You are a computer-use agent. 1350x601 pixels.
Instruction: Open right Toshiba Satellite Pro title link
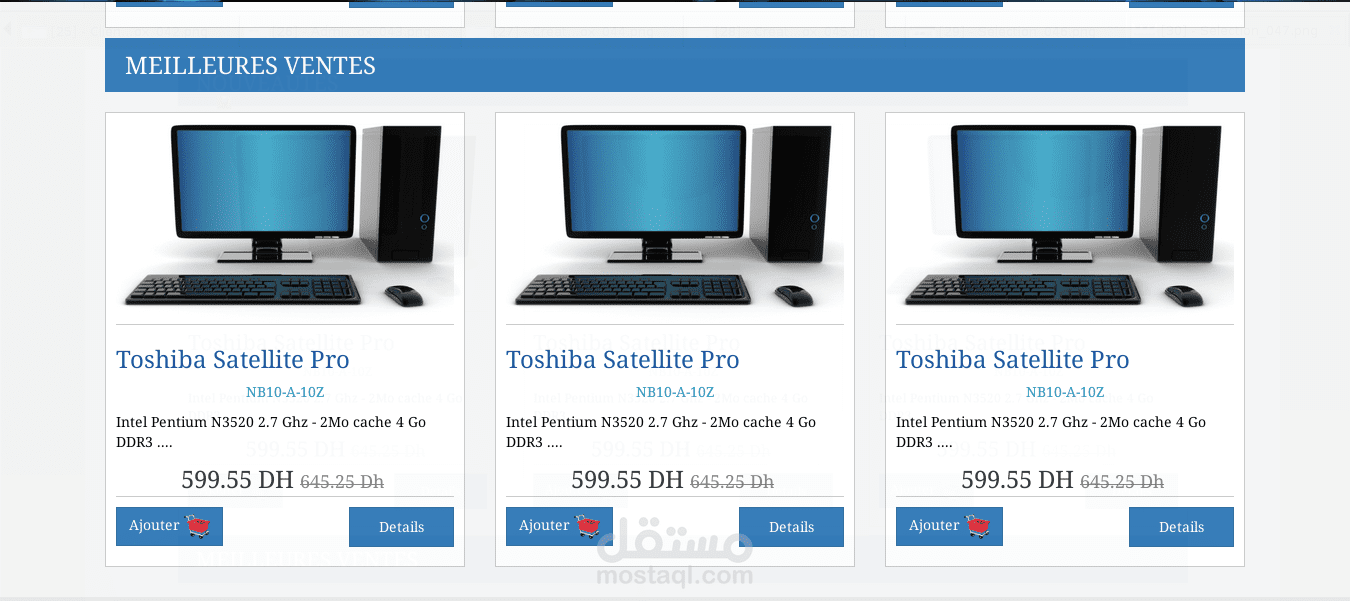(x=1013, y=360)
